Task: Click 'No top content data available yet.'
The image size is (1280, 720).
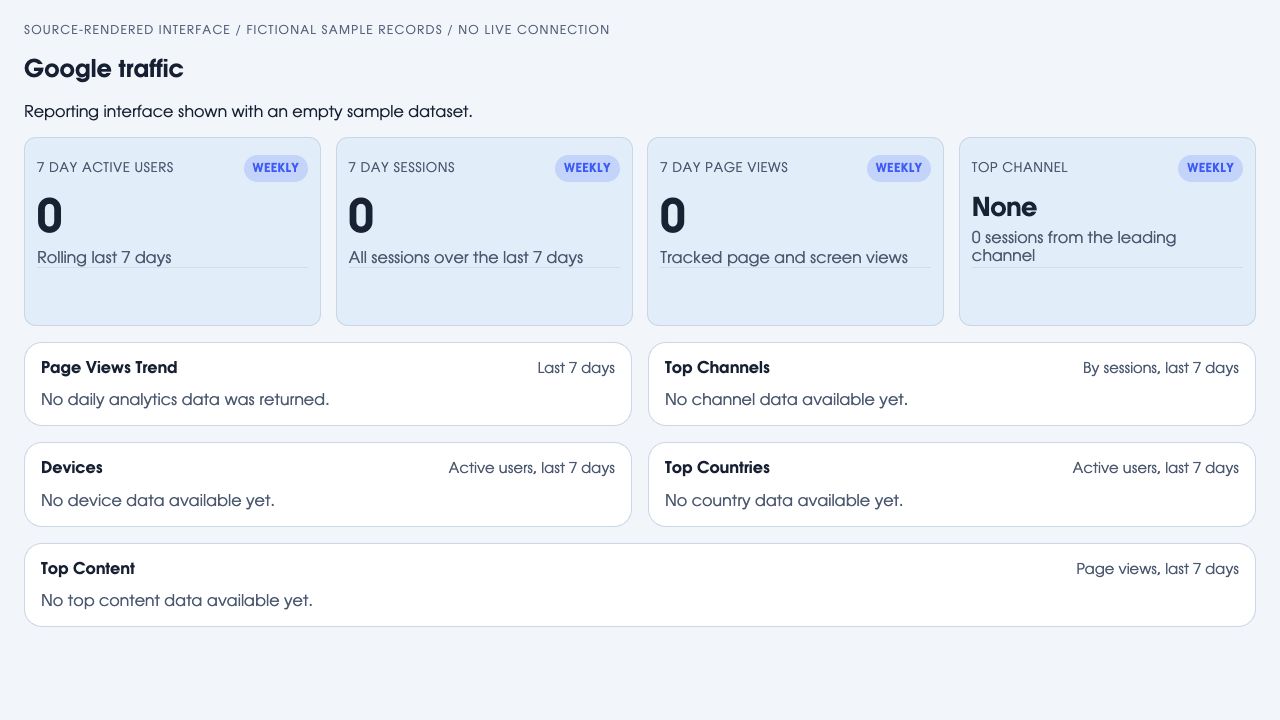Action: coord(177,601)
